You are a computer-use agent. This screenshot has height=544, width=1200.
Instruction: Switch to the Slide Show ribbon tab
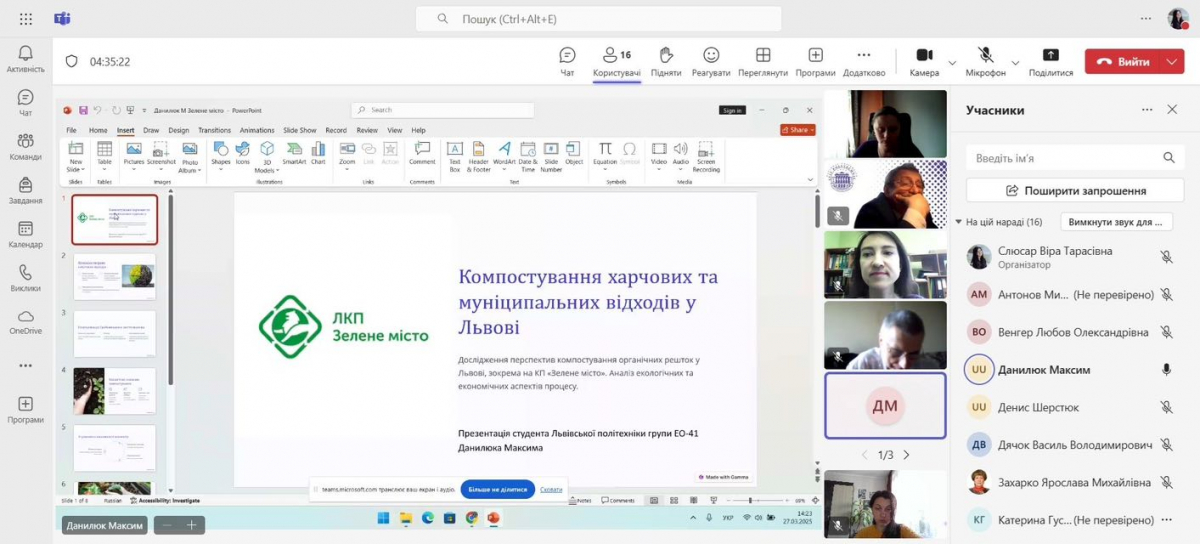(300, 130)
